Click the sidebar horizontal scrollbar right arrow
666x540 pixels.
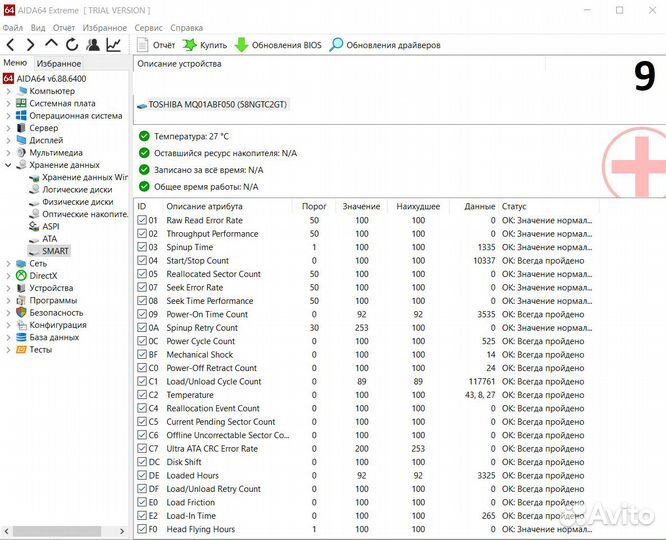[122, 531]
